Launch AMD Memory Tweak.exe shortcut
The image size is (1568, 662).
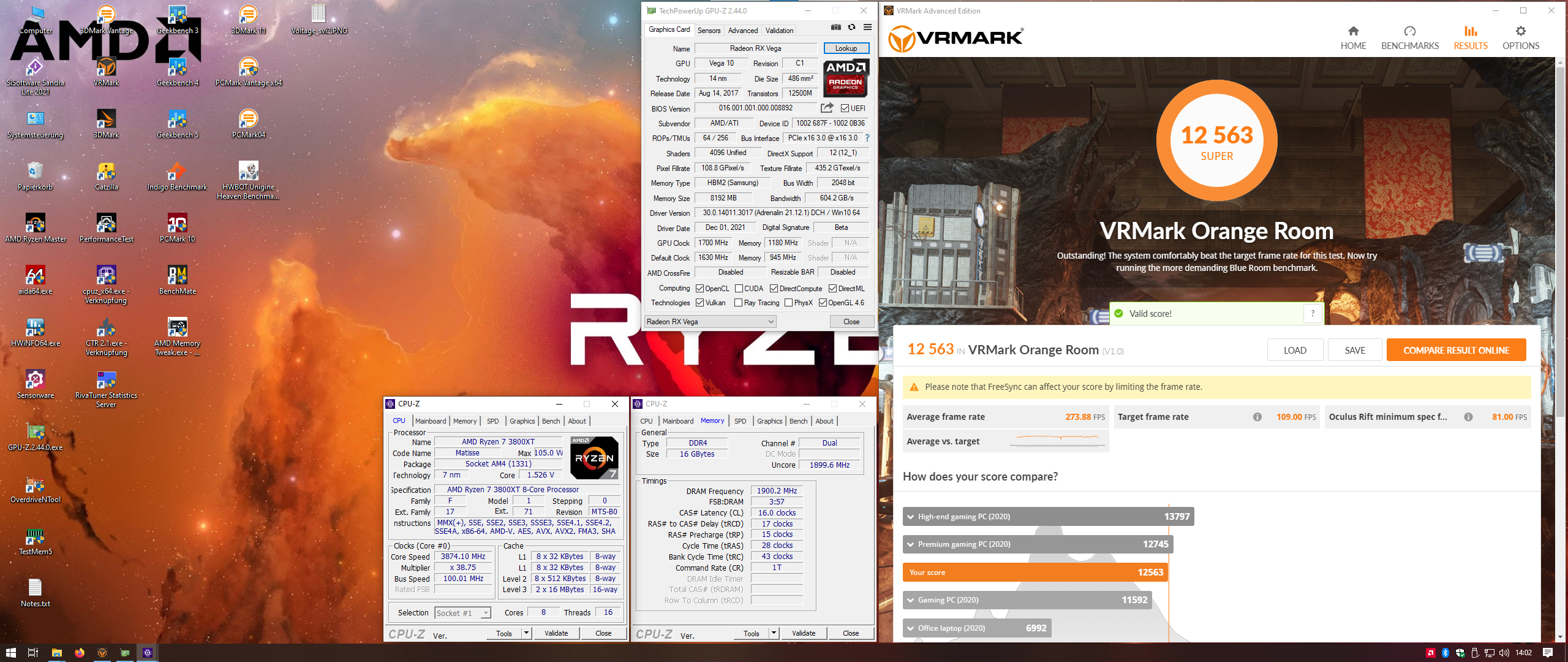pos(178,337)
